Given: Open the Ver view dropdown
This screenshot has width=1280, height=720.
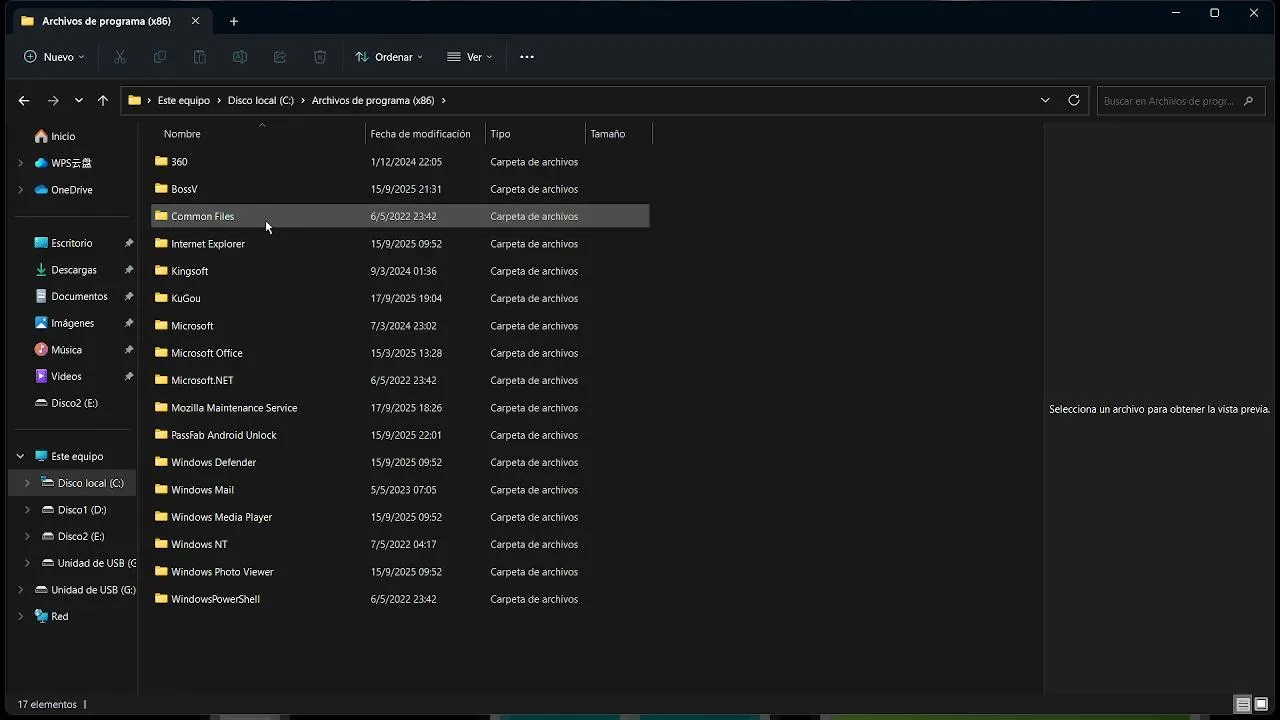Looking at the screenshot, I should coord(469,57).
